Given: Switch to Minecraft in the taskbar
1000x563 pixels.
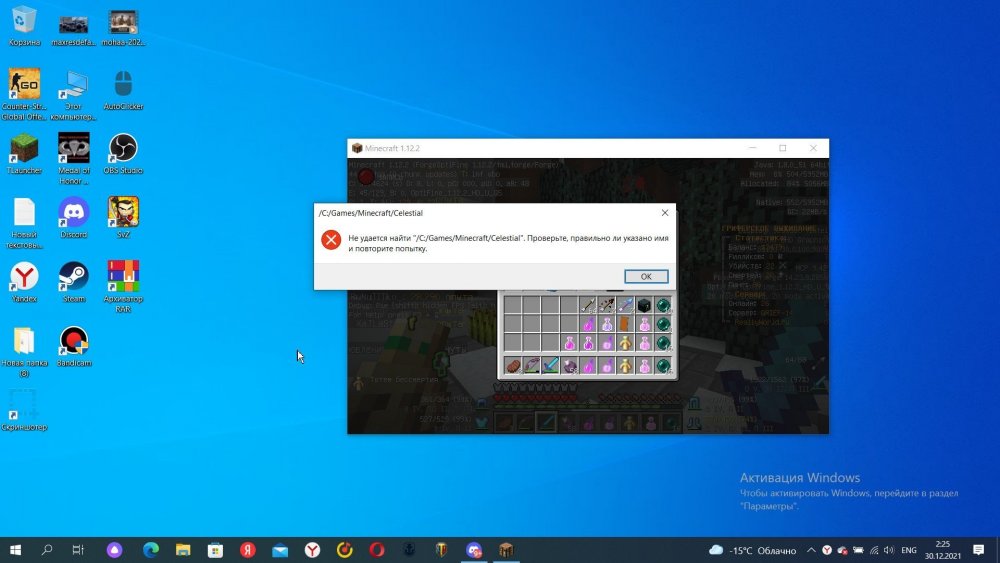Looking at the screenshot, I should (x=506, y=550).
